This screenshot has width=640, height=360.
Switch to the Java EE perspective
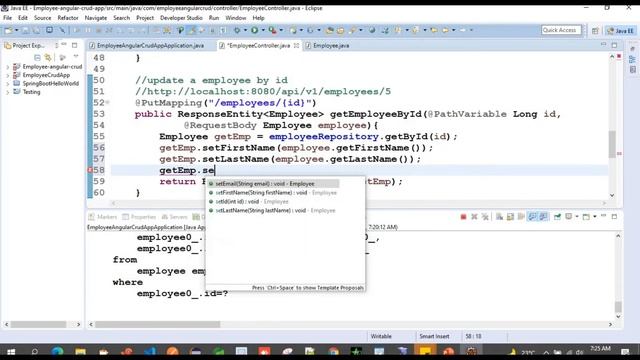pyautogui.click(x=621, y=31)
